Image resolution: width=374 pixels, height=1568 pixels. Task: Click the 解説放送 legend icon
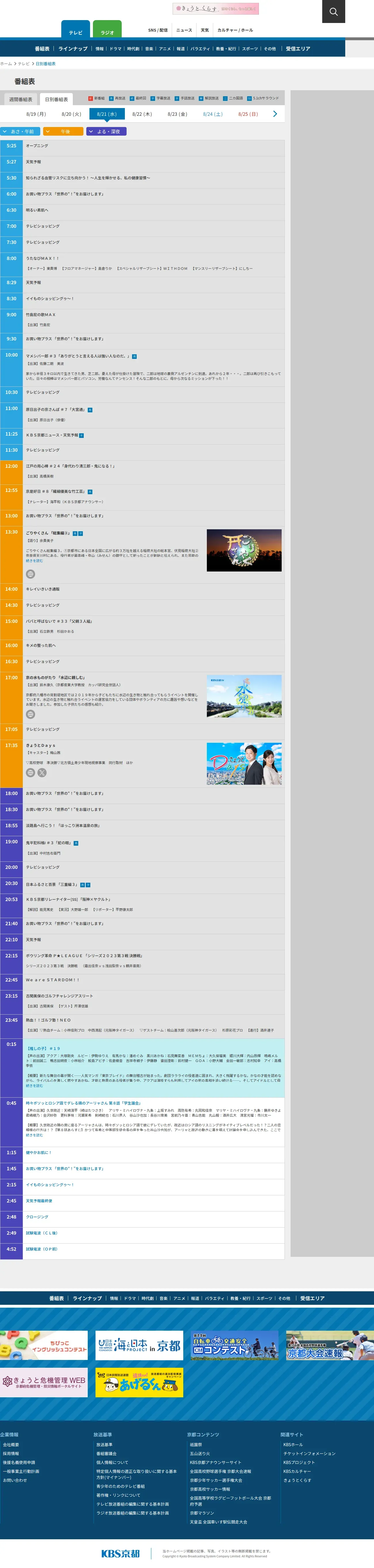click(201, 98)
